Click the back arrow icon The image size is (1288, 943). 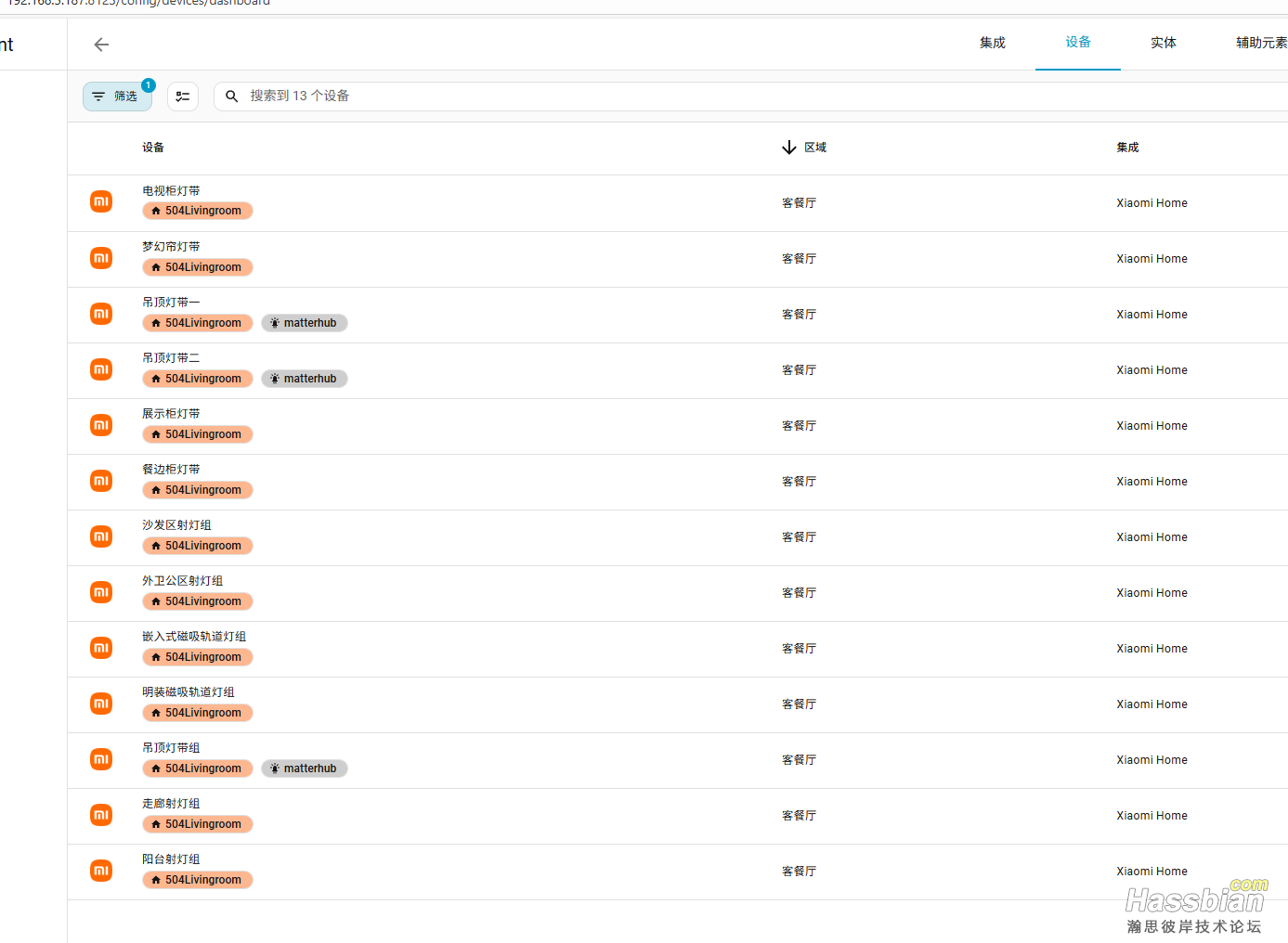click(101, 45)
